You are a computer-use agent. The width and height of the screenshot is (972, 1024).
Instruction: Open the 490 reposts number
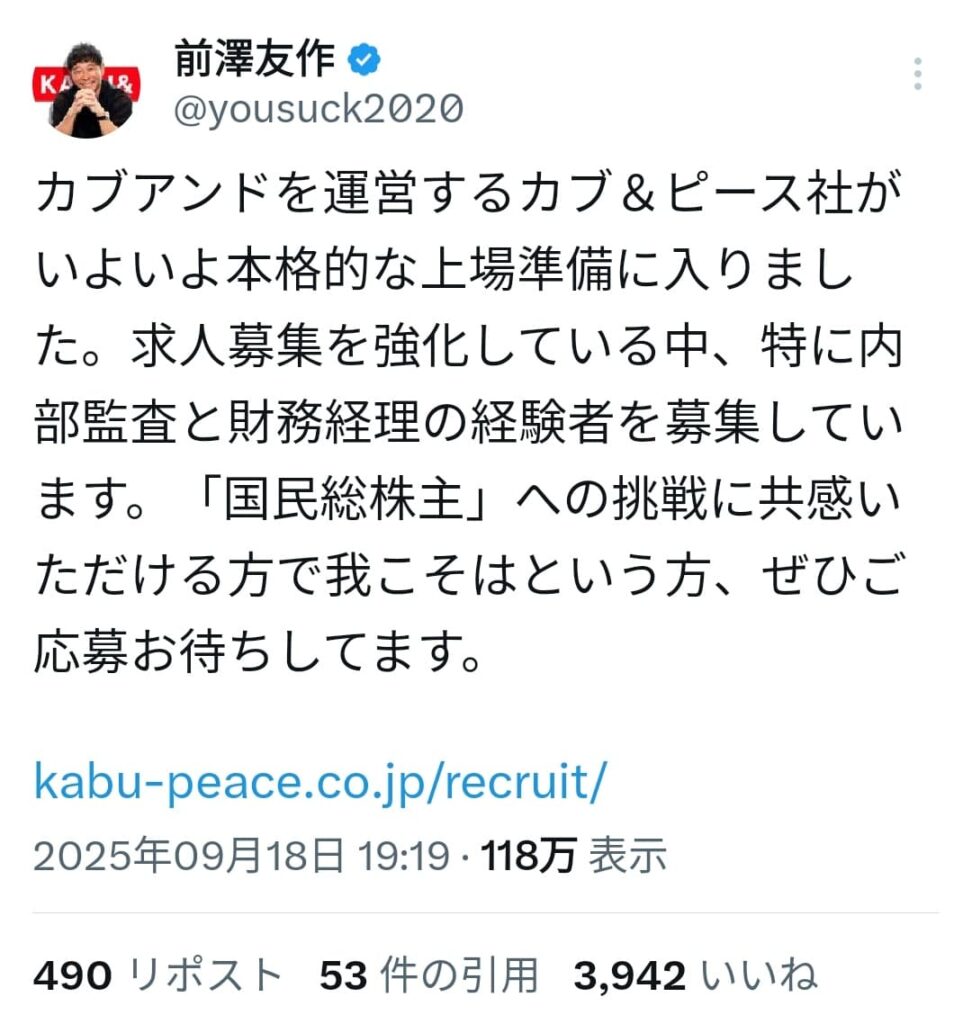tap(73, 976)
